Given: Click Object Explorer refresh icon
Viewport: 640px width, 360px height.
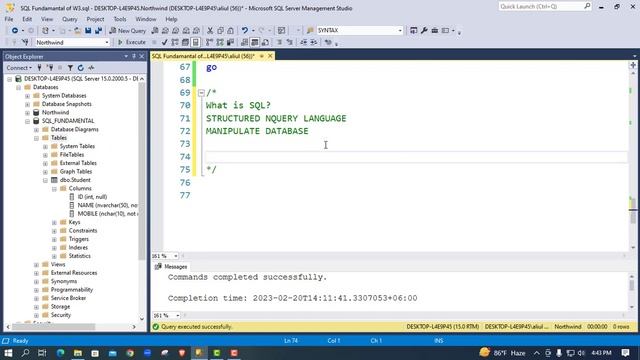Looking at the screenshot, I should [80, 68].
